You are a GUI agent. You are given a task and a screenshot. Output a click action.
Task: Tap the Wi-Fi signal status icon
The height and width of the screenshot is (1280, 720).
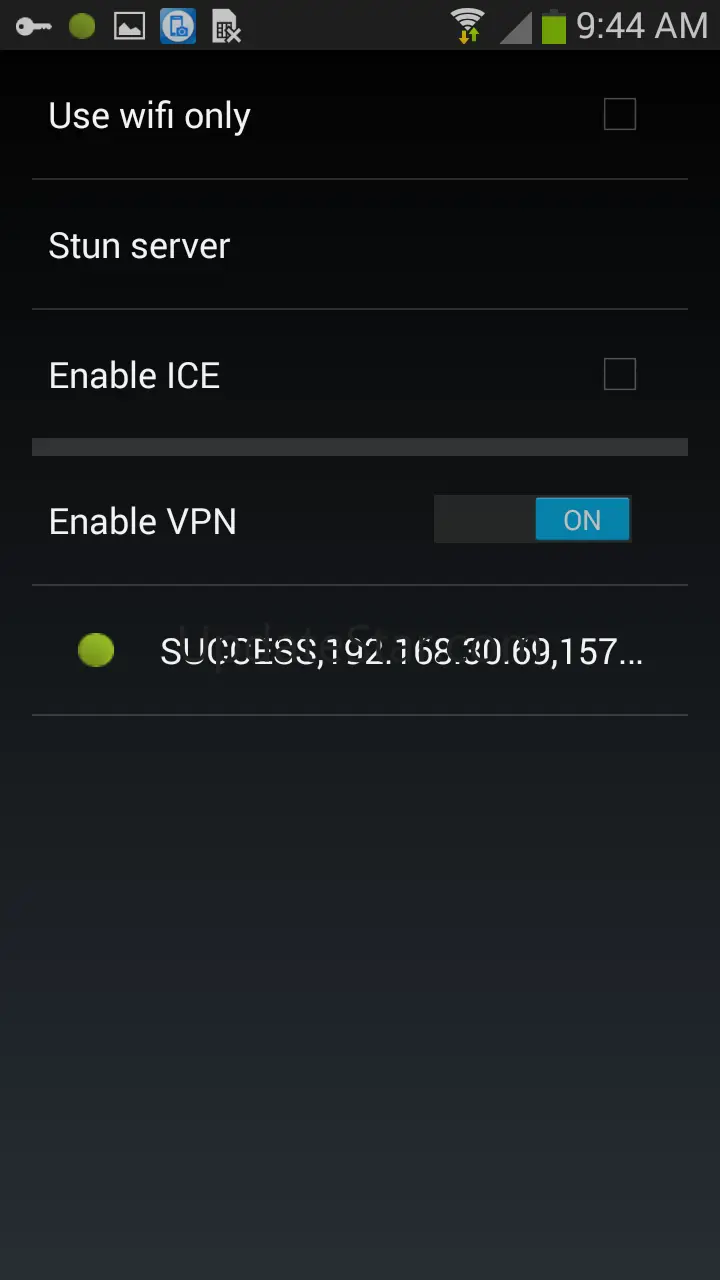467,25
